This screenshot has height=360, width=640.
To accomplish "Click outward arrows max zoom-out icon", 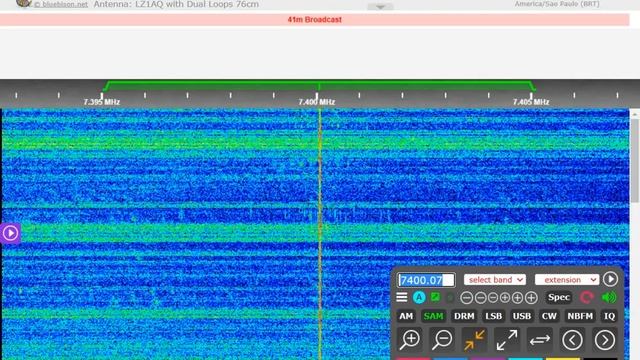I will click(507, 340).
